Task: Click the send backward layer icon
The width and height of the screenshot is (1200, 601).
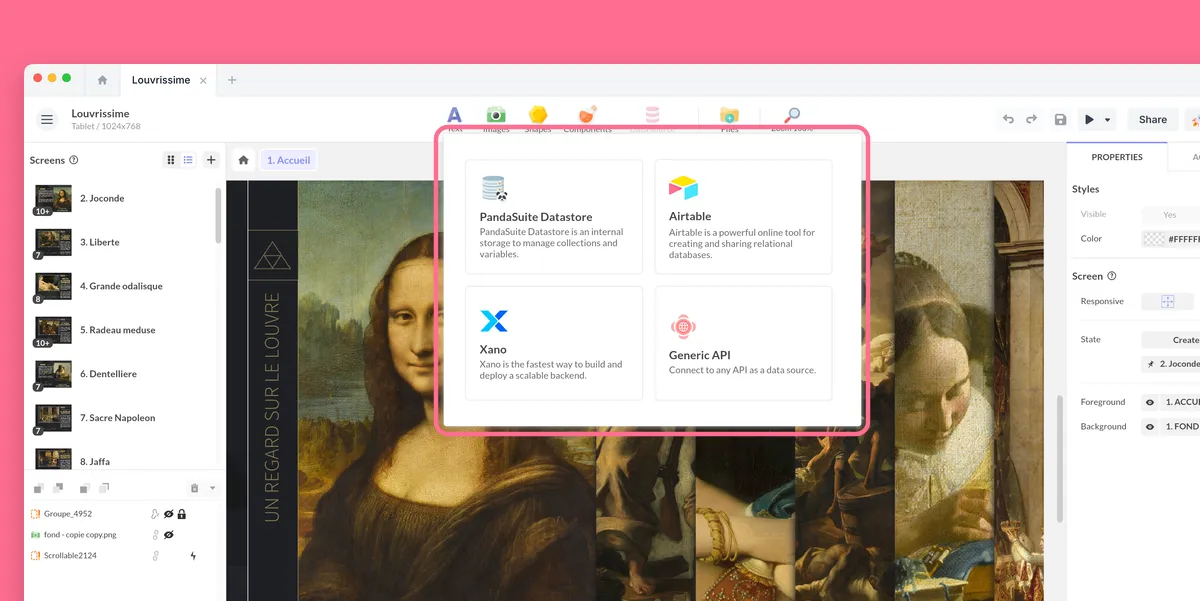Action: tap(84, 488)
